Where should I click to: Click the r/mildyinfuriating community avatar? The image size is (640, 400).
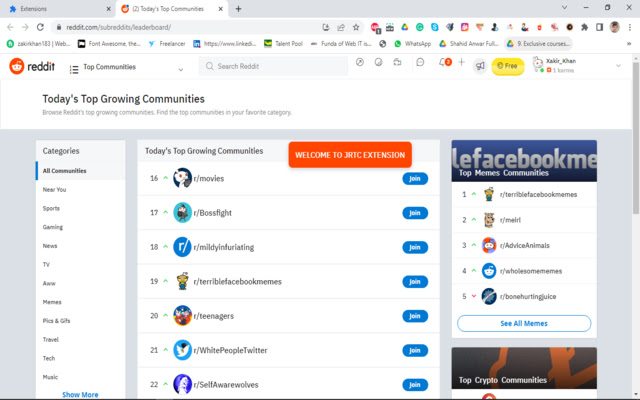182,247
